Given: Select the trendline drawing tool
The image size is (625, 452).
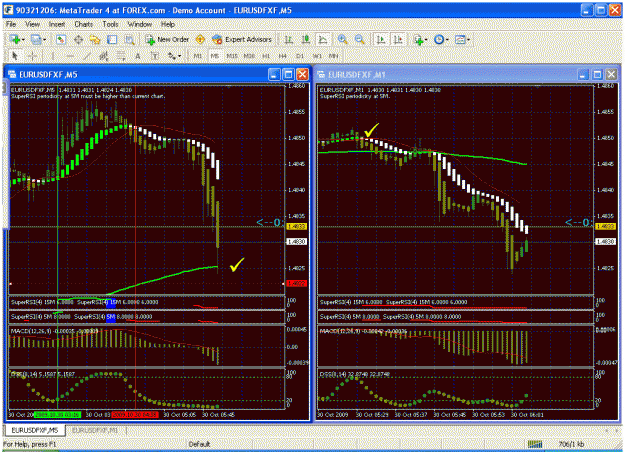Looking at the screenshot, I should [87, 56].
